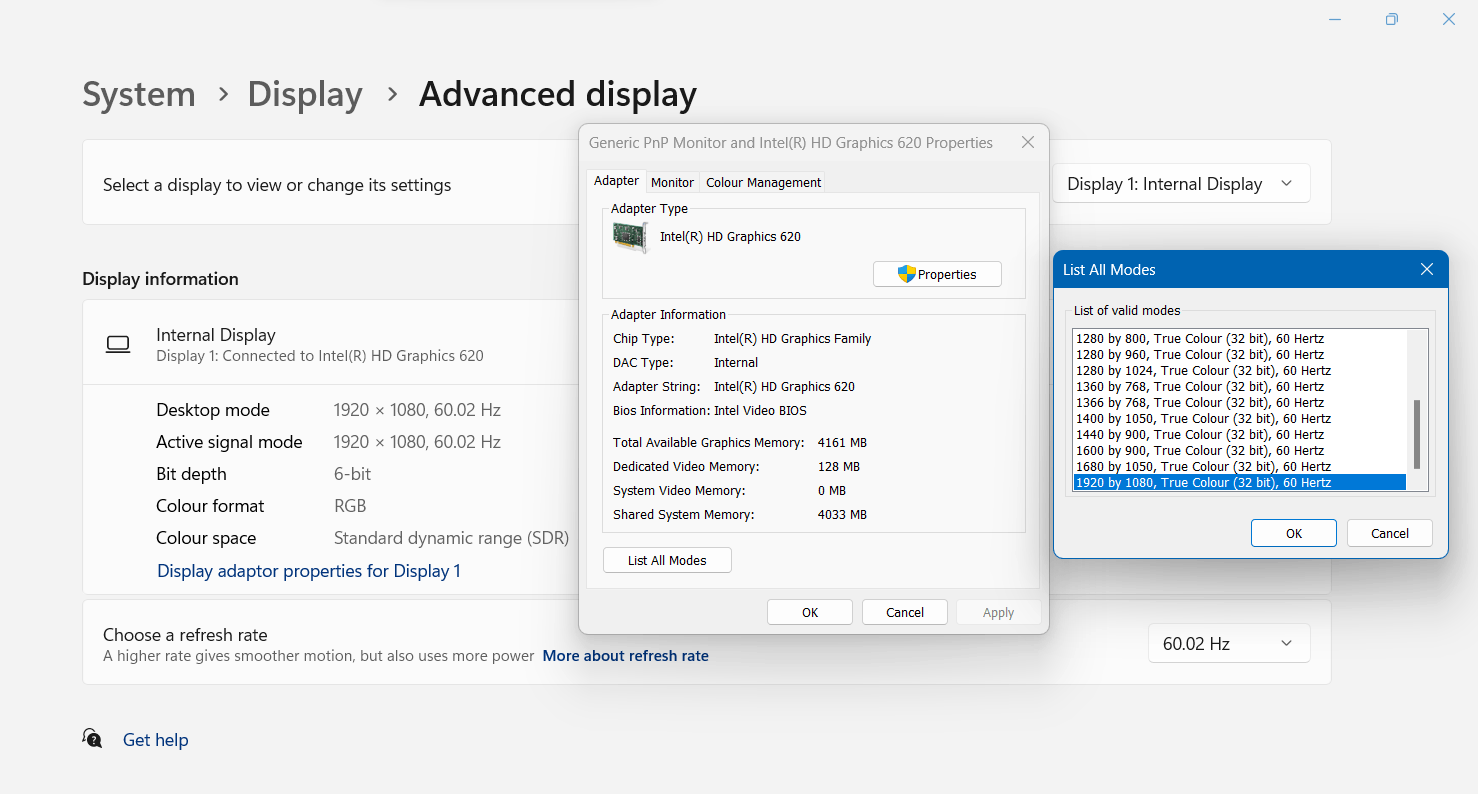Open the Display 1: Internal Display dropdown
The width and height of the screenshot is (1478, 794).
[x=1181, y=184]
